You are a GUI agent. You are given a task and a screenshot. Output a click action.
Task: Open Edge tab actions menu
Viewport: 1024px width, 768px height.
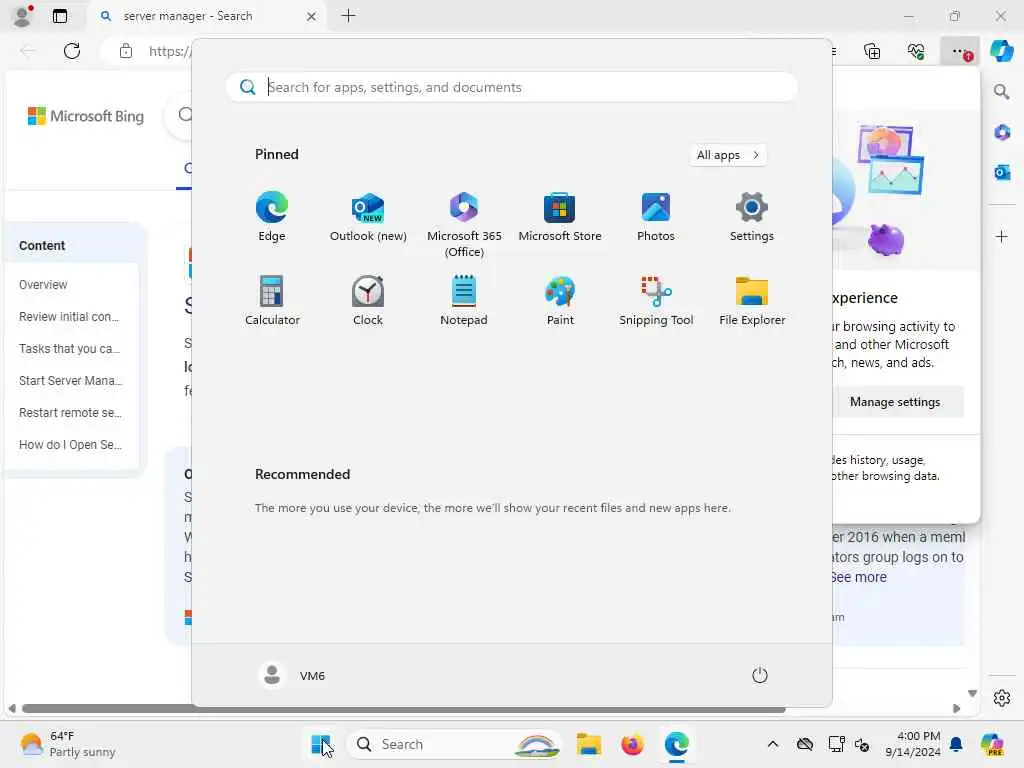click(x=59, y=16)
